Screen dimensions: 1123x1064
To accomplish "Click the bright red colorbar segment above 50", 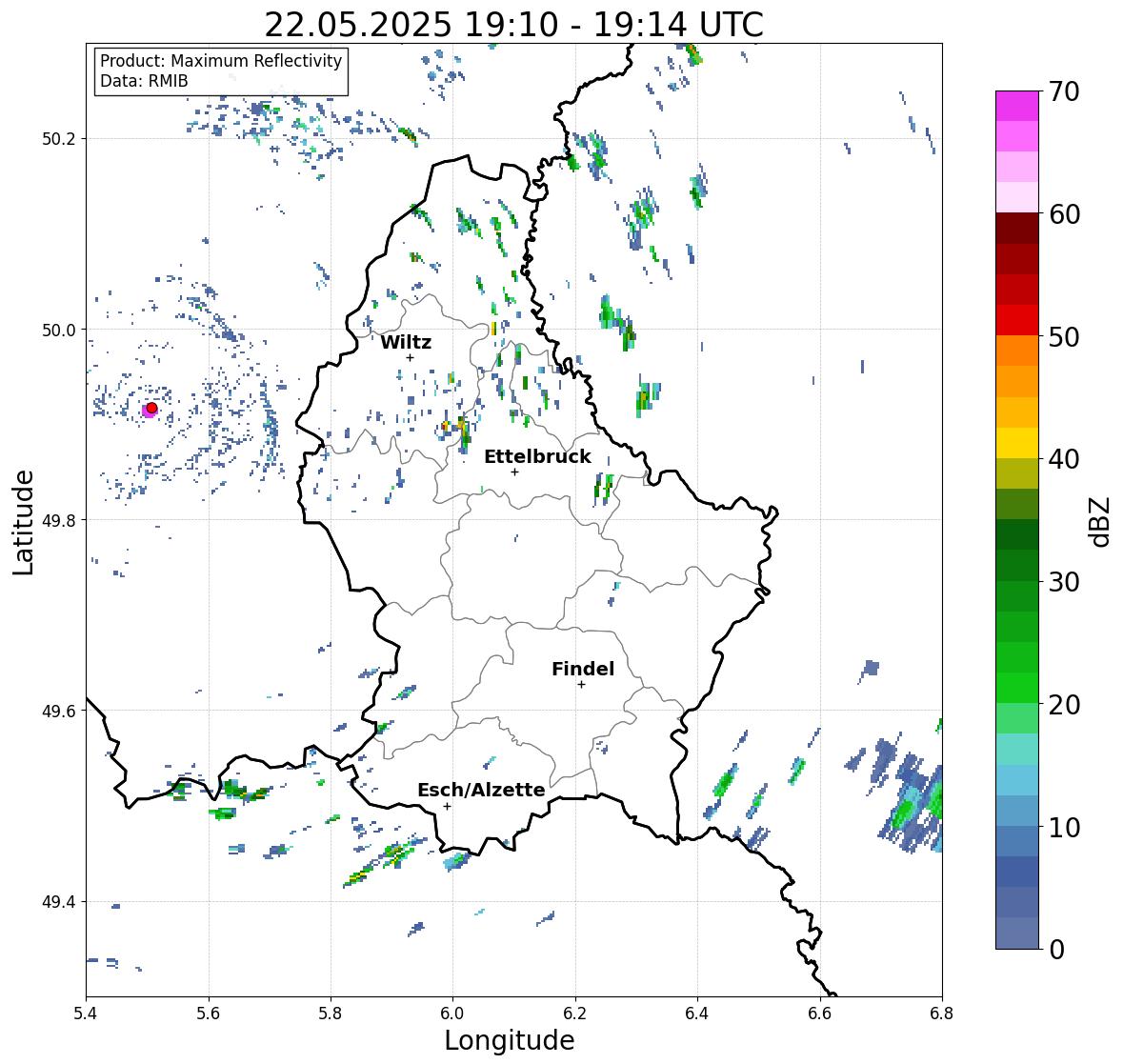I will click(1017, 320).
